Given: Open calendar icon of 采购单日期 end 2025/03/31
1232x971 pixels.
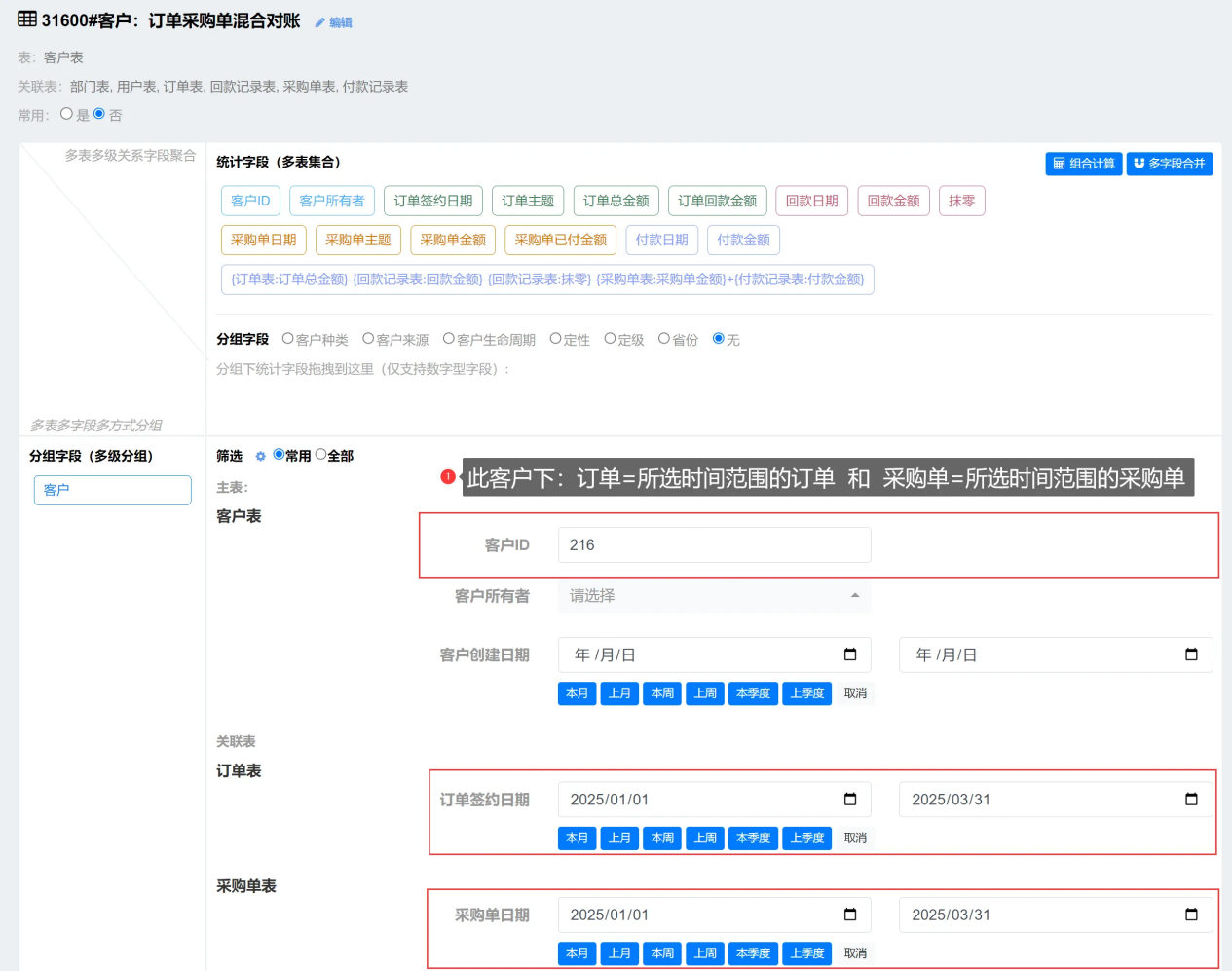Looking at the screenshot, I should pyautogui.click(x=1191, y=915).
